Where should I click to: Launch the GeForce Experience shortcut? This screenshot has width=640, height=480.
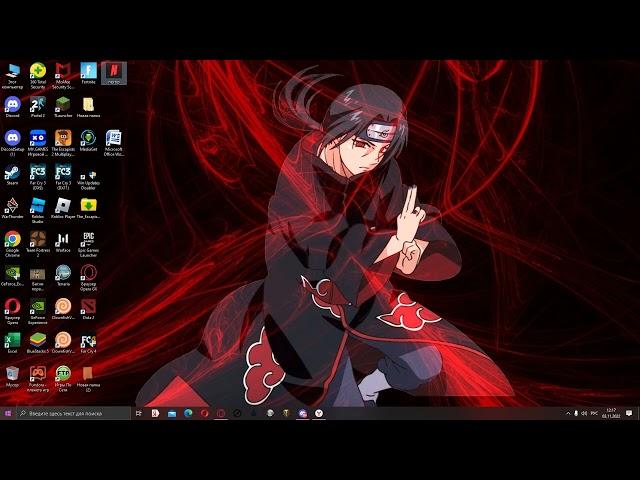click(x=38, y=311)
